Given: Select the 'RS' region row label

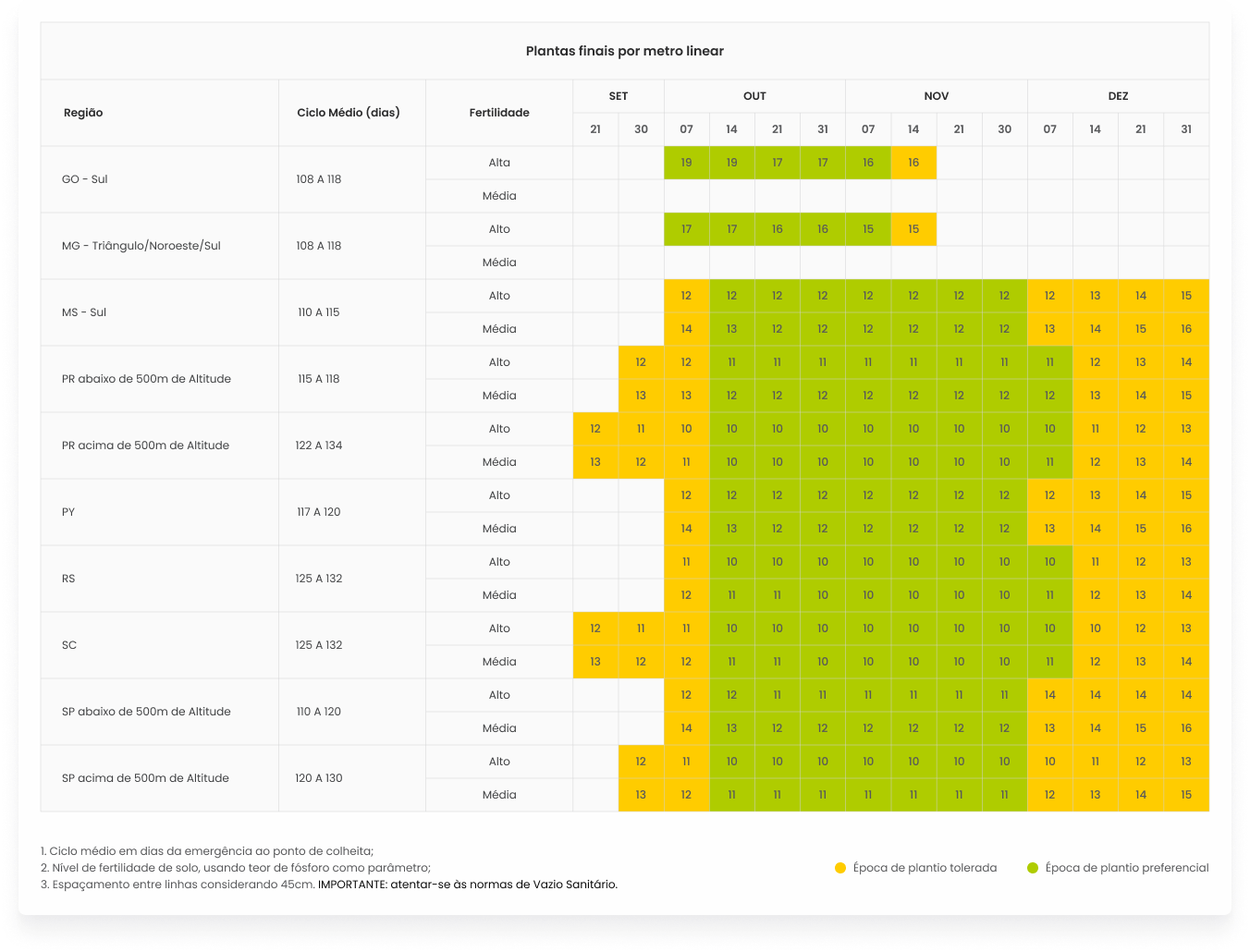Looking at the screenshot, I should [68, 579].
